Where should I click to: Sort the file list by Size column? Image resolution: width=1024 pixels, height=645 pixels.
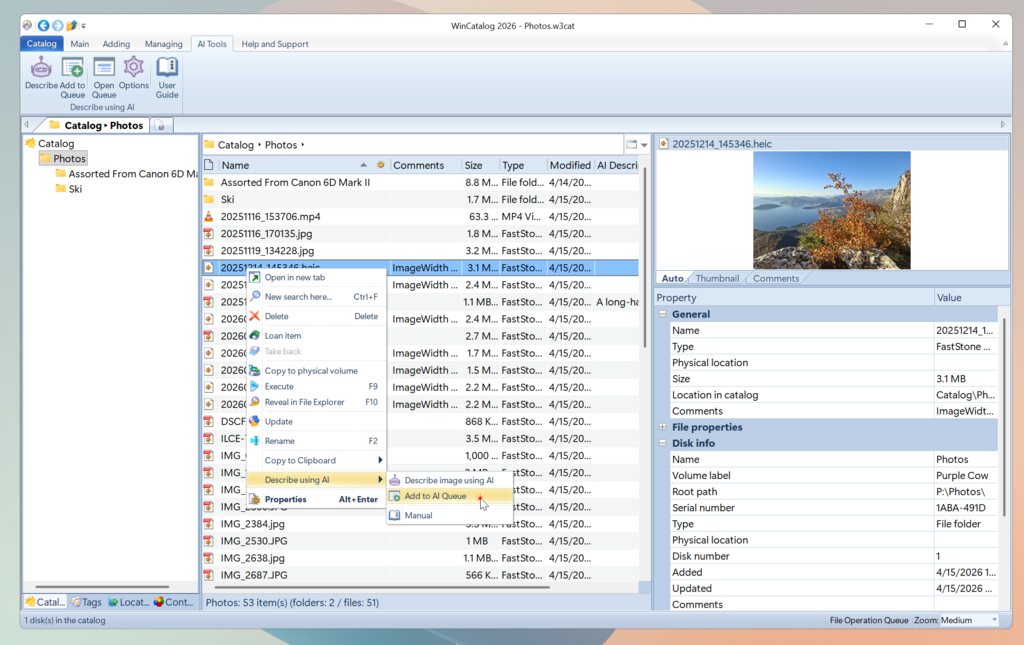(x=474, y=165)
